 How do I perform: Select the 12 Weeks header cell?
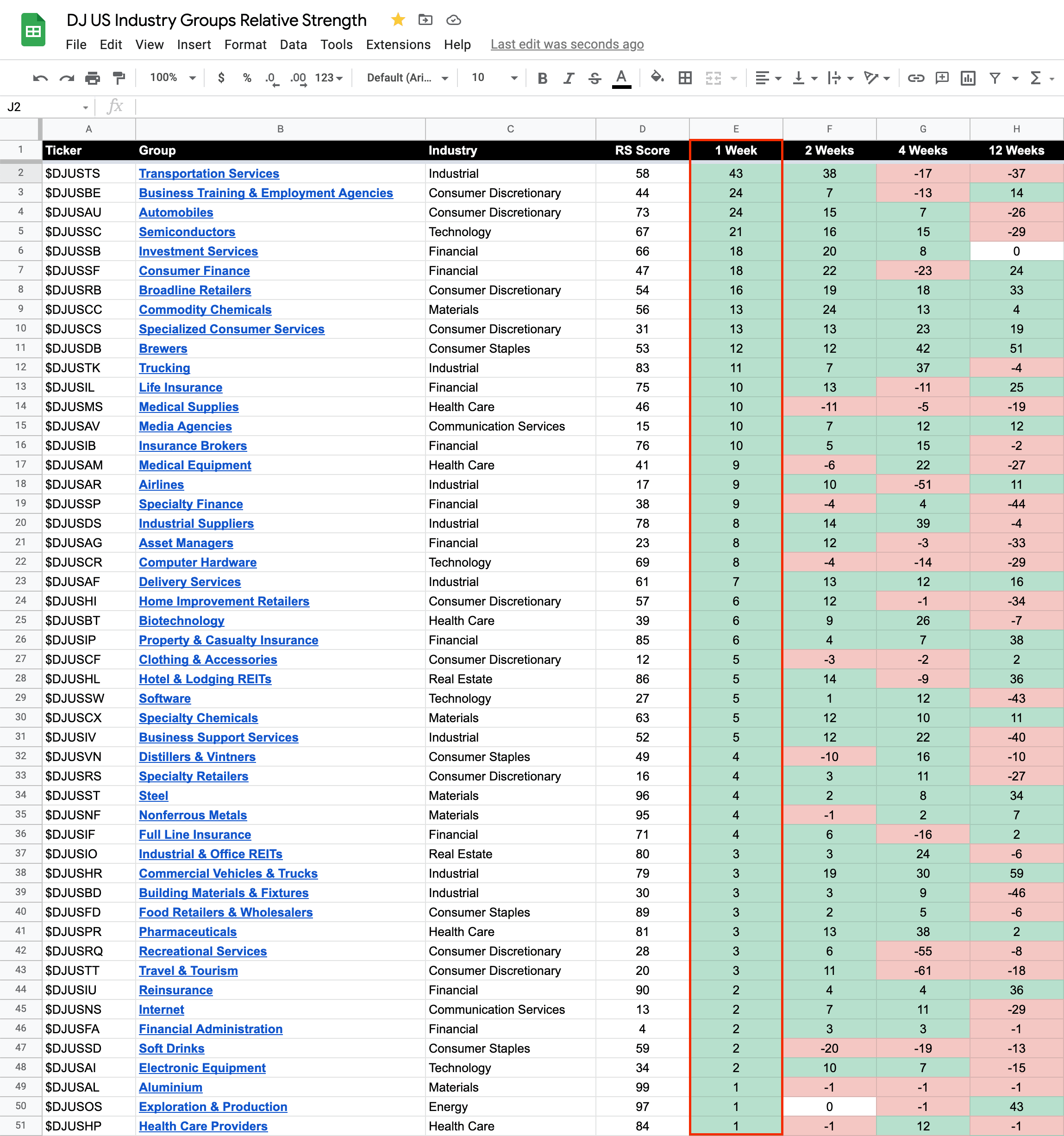(1017, 151)
